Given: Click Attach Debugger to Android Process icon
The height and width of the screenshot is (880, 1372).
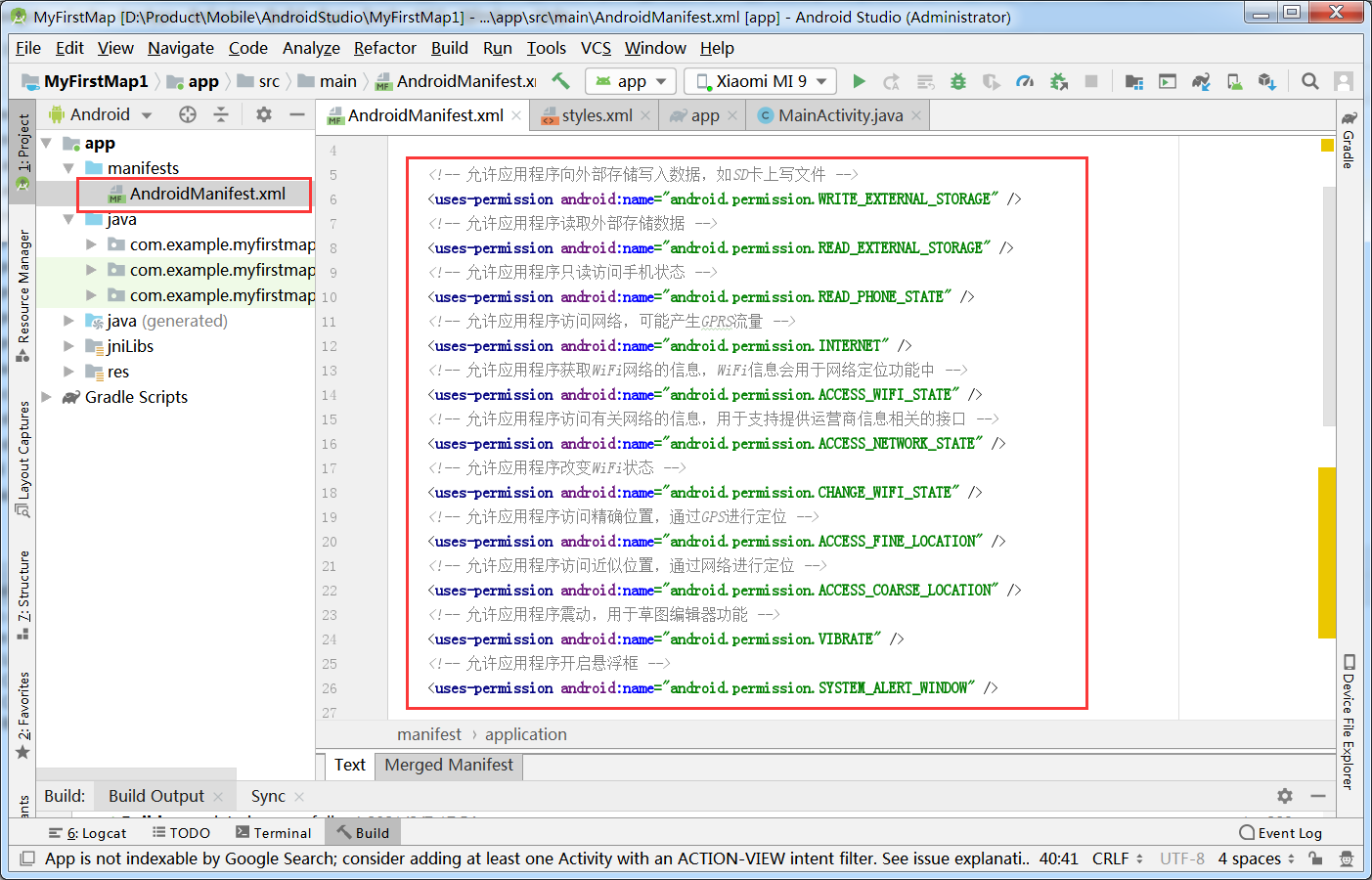Looking at the screenshot, I should click(x=1058, y=81).
